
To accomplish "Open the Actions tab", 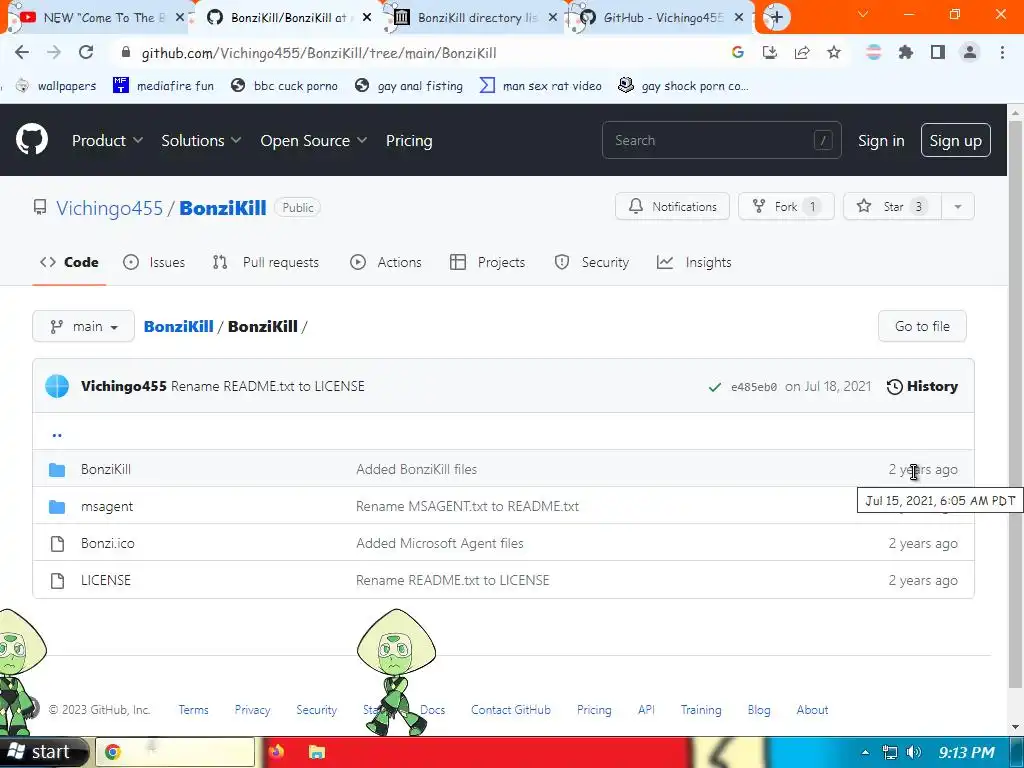I will coord(386,262).
